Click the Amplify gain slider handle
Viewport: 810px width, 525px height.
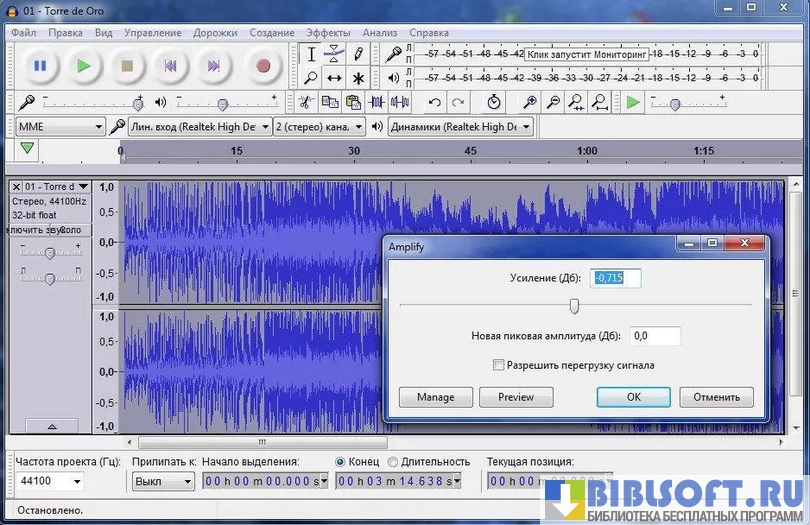[574, 305]
